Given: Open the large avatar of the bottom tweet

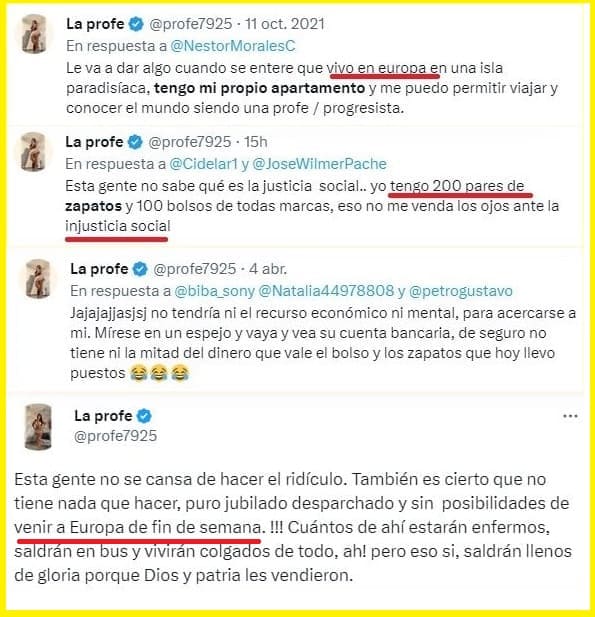Looking at the screenshot, I should coord(38,427).
